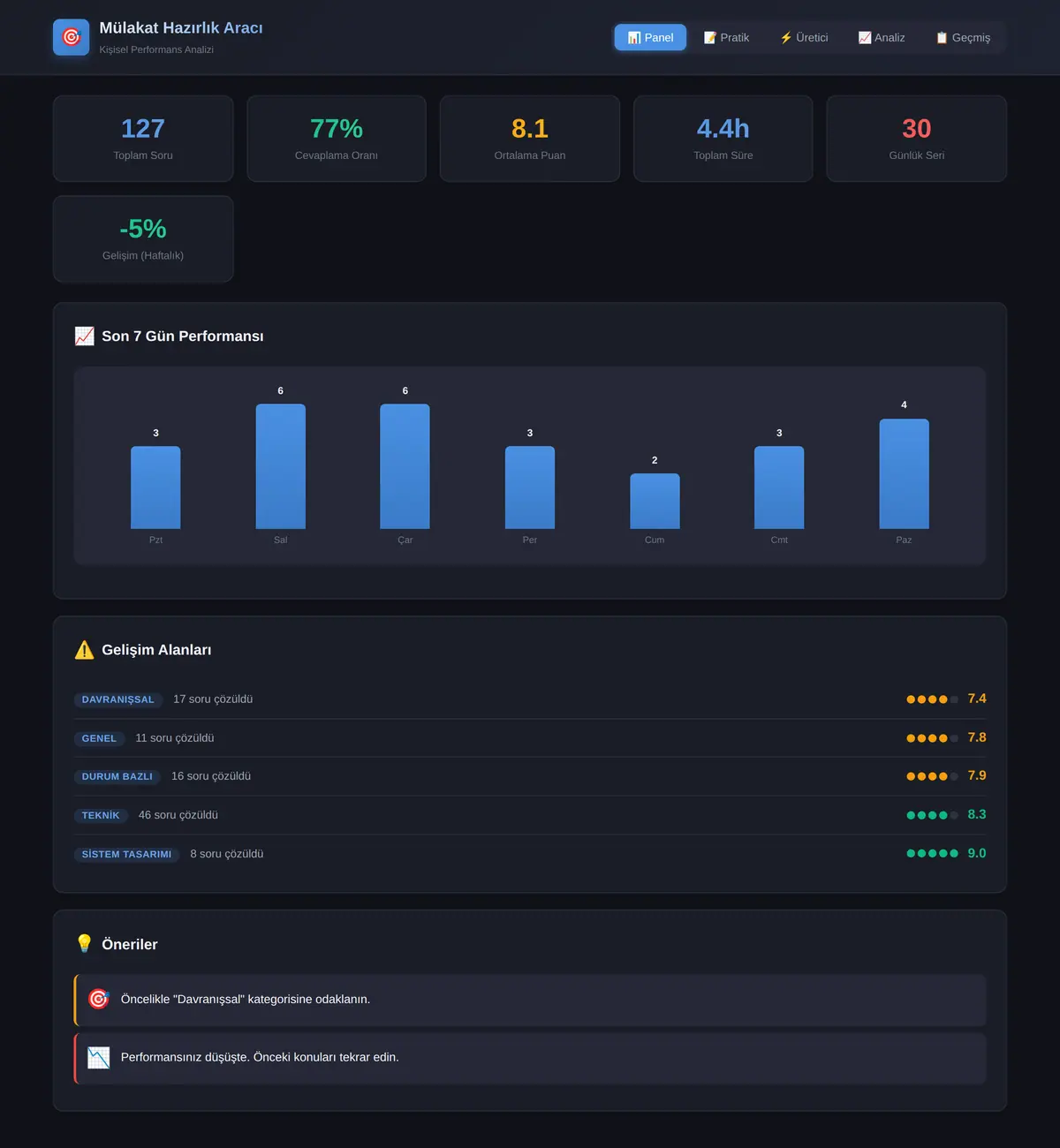This screenshot has width=1060, height=1148.
Task: Click the Per bar in the chart
Action: pos(530,487)
